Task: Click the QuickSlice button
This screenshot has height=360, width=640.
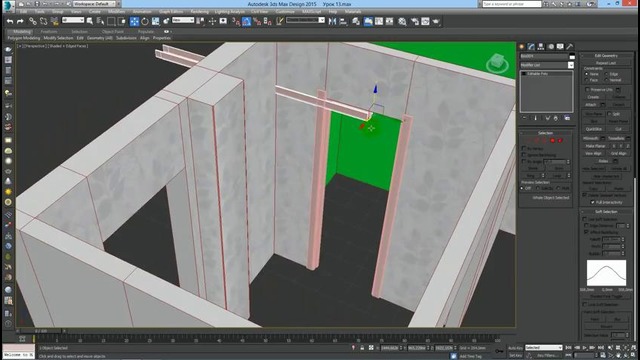Action: pos(593,129)
